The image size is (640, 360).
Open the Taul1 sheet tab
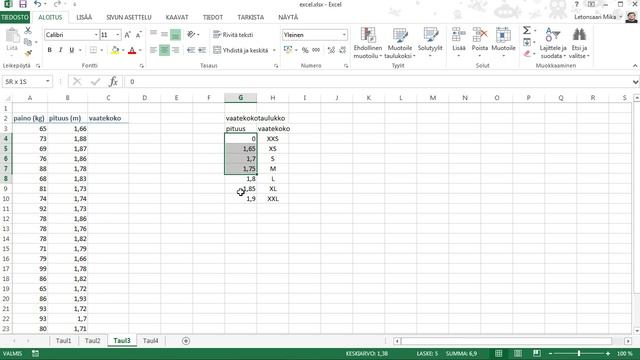(63, 341)
